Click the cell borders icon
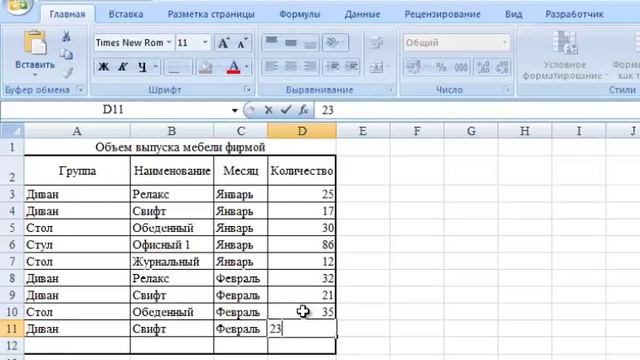Image resolution: width=640 pixels, height=360 pixels. click(174, 67)
